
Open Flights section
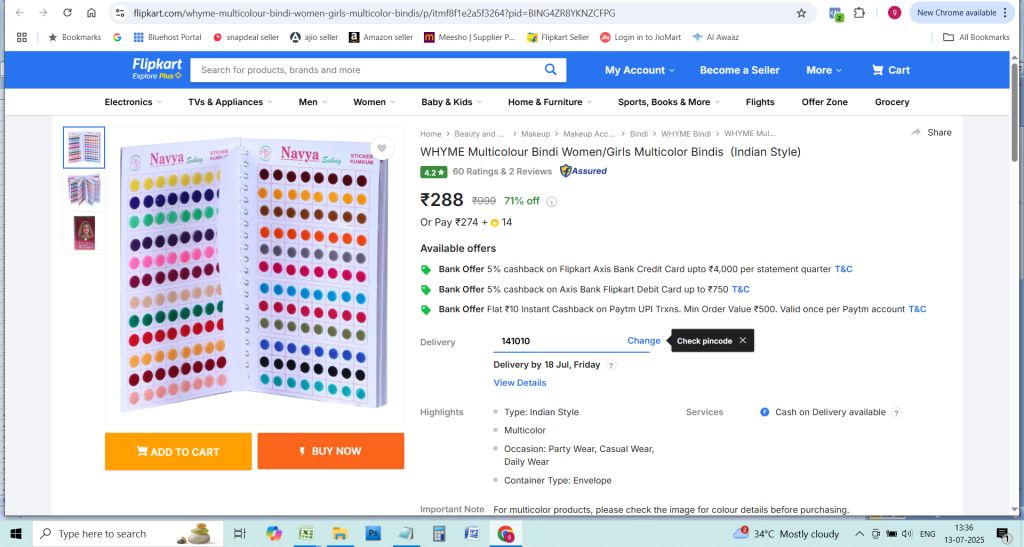tap(760, 102)
